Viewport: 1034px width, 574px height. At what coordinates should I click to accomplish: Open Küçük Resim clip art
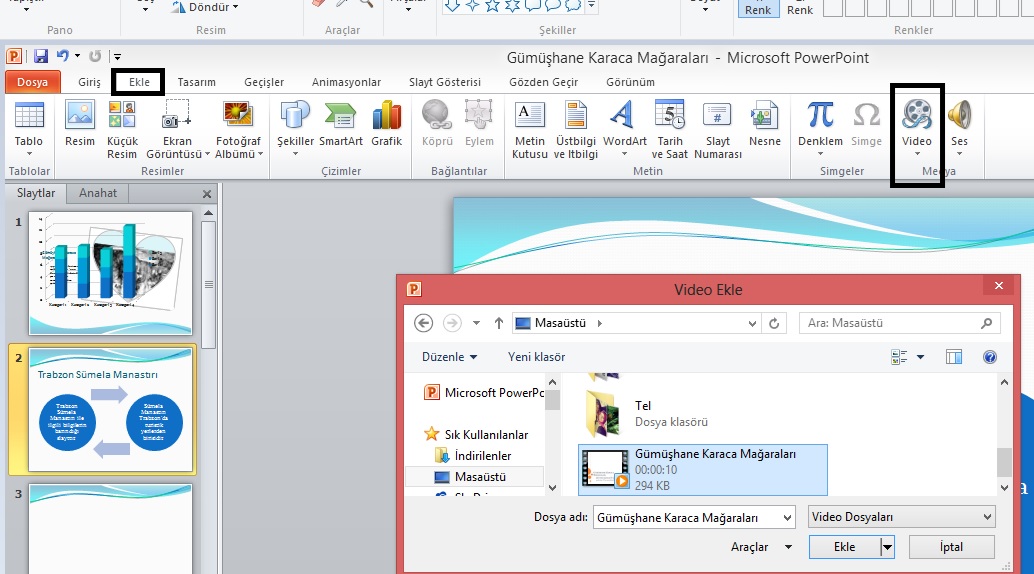tap(122, 129)
